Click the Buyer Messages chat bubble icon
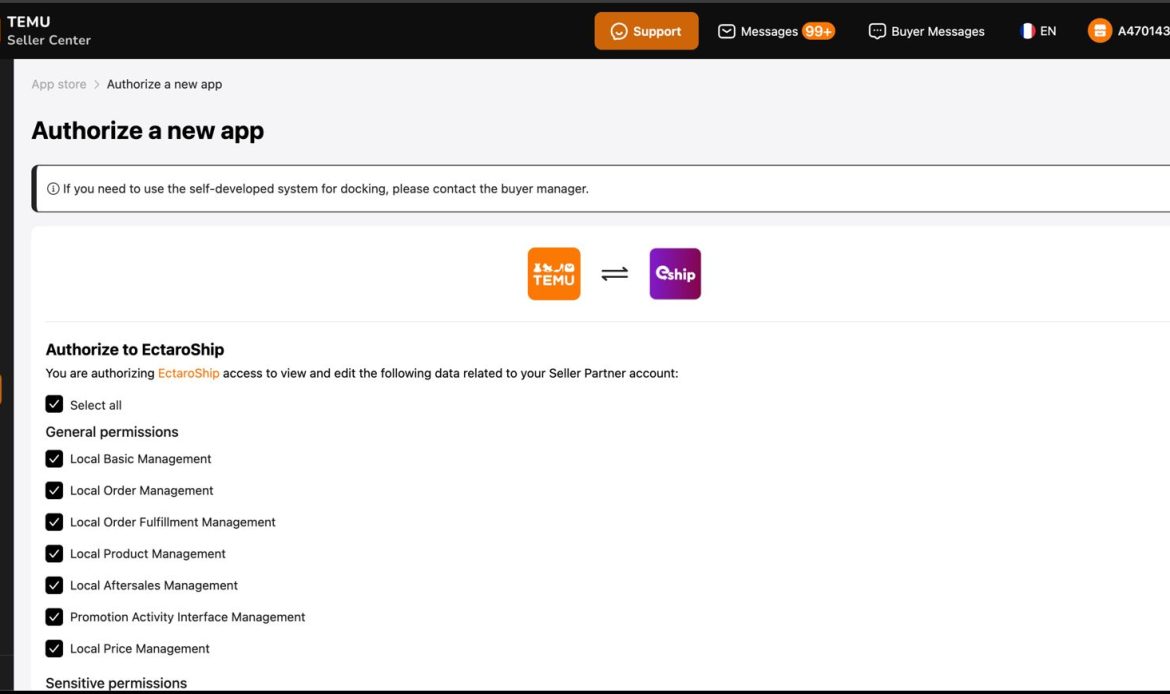 coord(877,32)
